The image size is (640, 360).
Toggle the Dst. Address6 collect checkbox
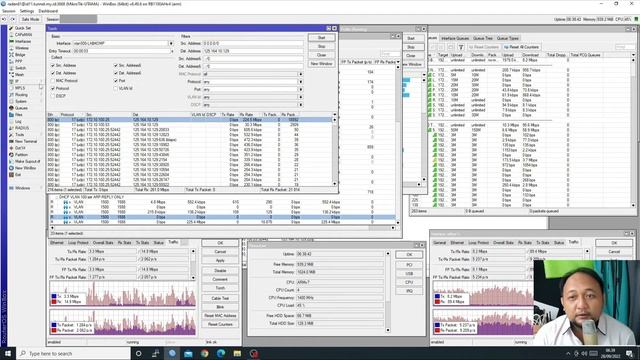116,73
